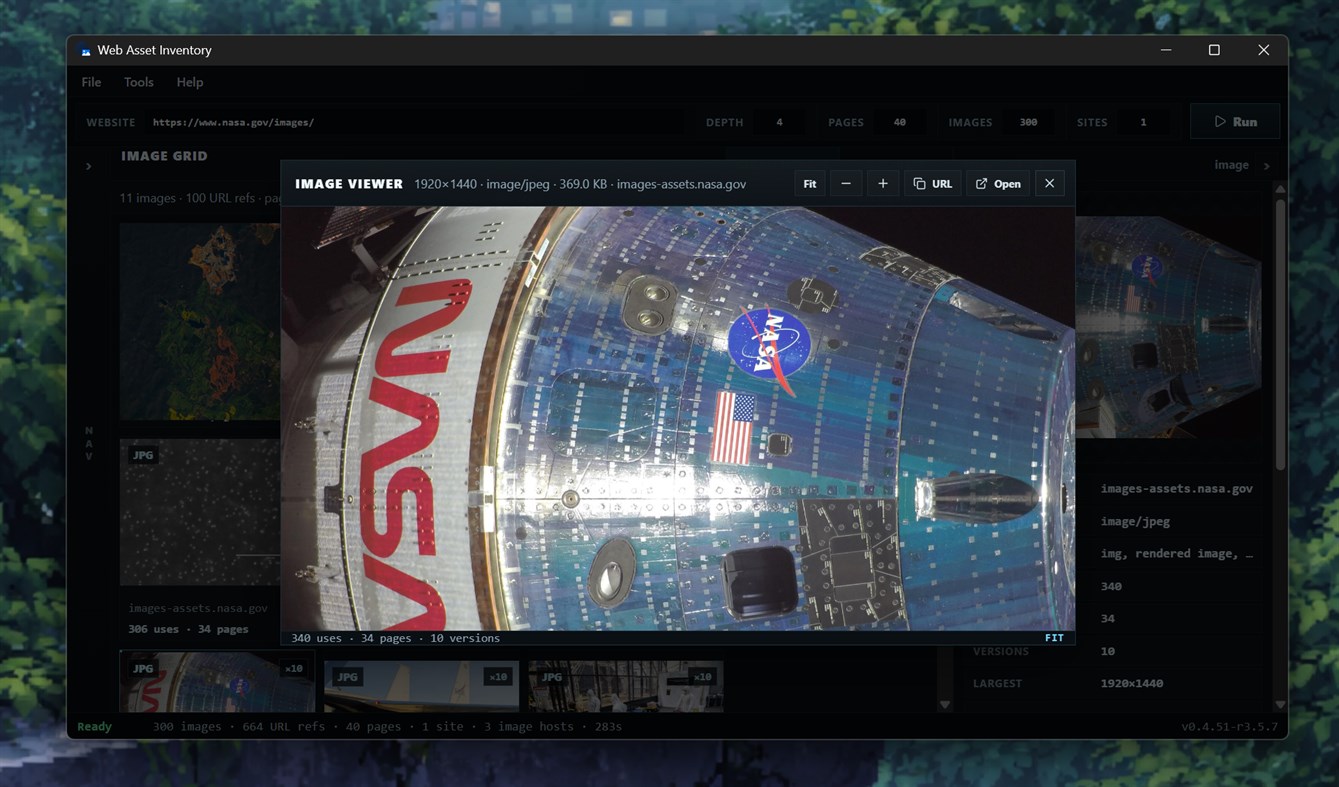Viewport: 1339px width, 787px height.
Task: Collapse the right Image panel chevron
Action: pos(1267,166)
